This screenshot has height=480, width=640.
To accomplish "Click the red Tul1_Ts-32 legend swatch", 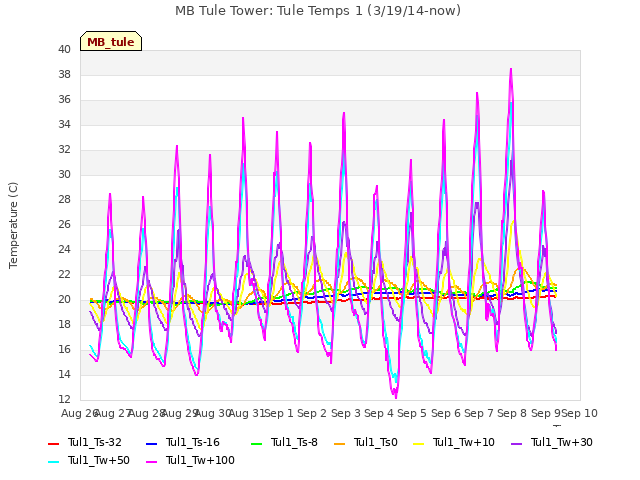I will click(x=53, y=444).
